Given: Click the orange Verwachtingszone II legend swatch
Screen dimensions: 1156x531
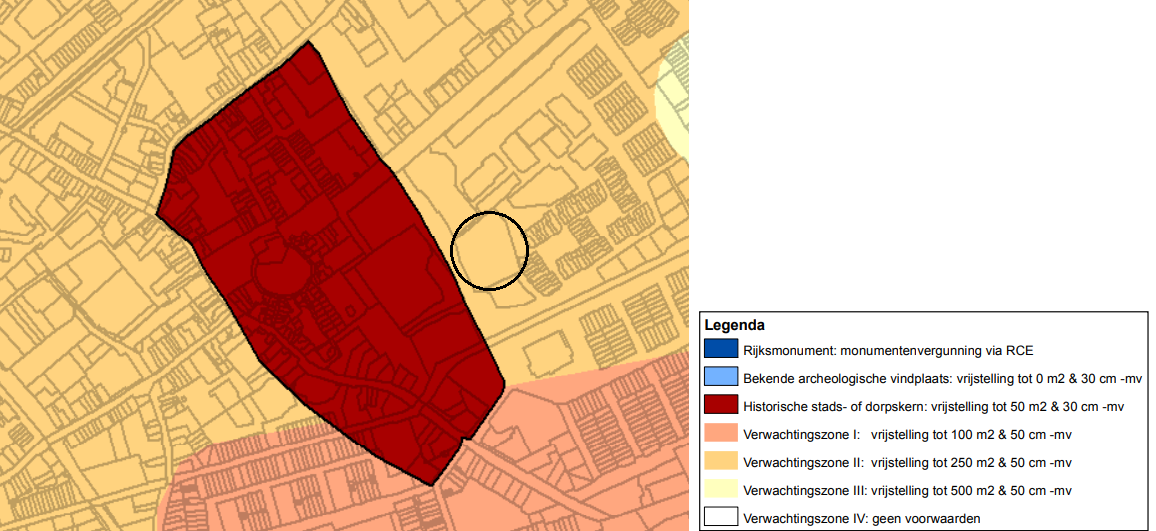Looking at the screenshot, I should click(x=720, y=462).
